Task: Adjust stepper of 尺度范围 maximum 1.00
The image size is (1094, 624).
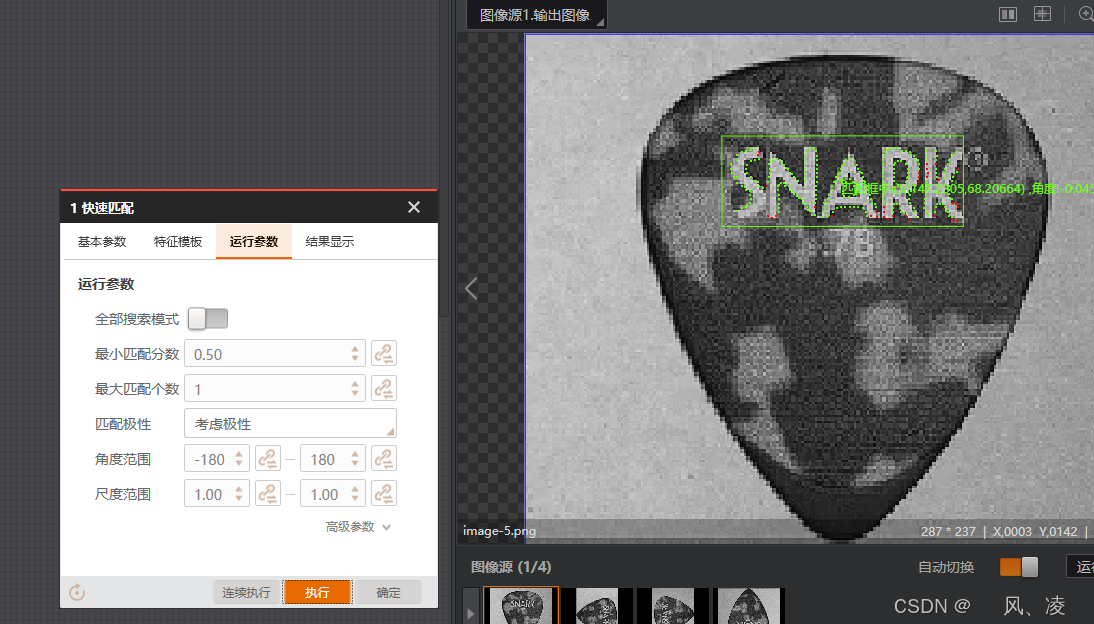Action: 355,494
